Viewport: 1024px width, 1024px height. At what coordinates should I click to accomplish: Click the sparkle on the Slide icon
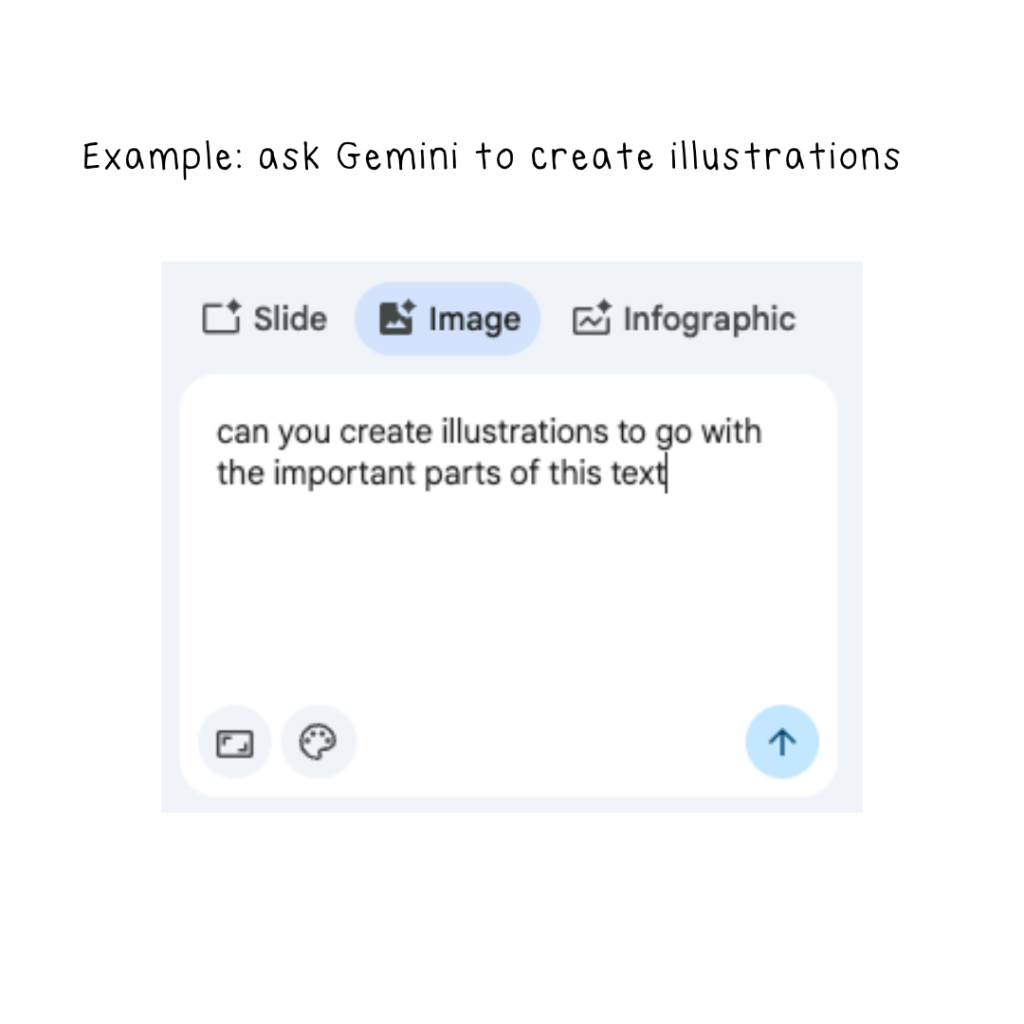[232, 306]
